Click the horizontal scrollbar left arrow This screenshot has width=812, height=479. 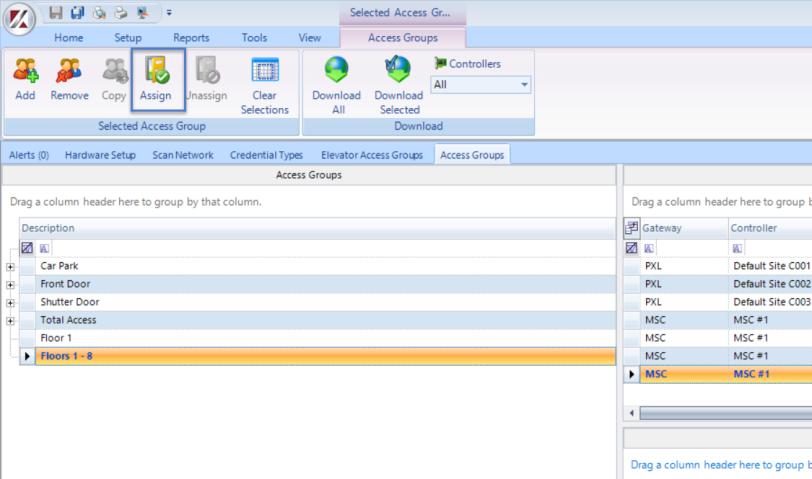632,413
